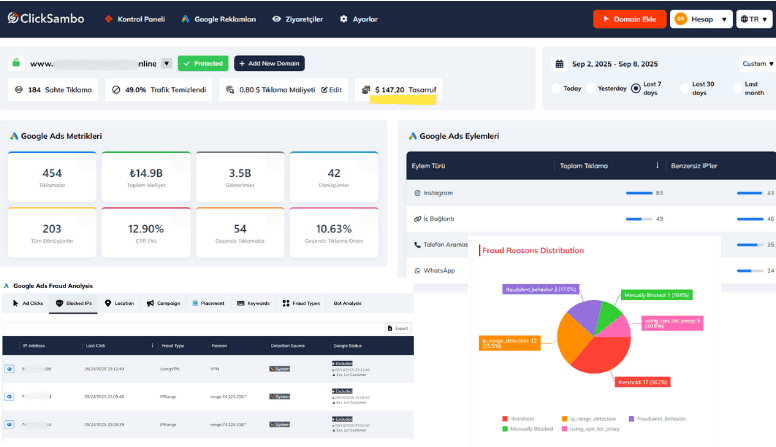Switch to the Ad Clicks tab

[x=28, y=303]
